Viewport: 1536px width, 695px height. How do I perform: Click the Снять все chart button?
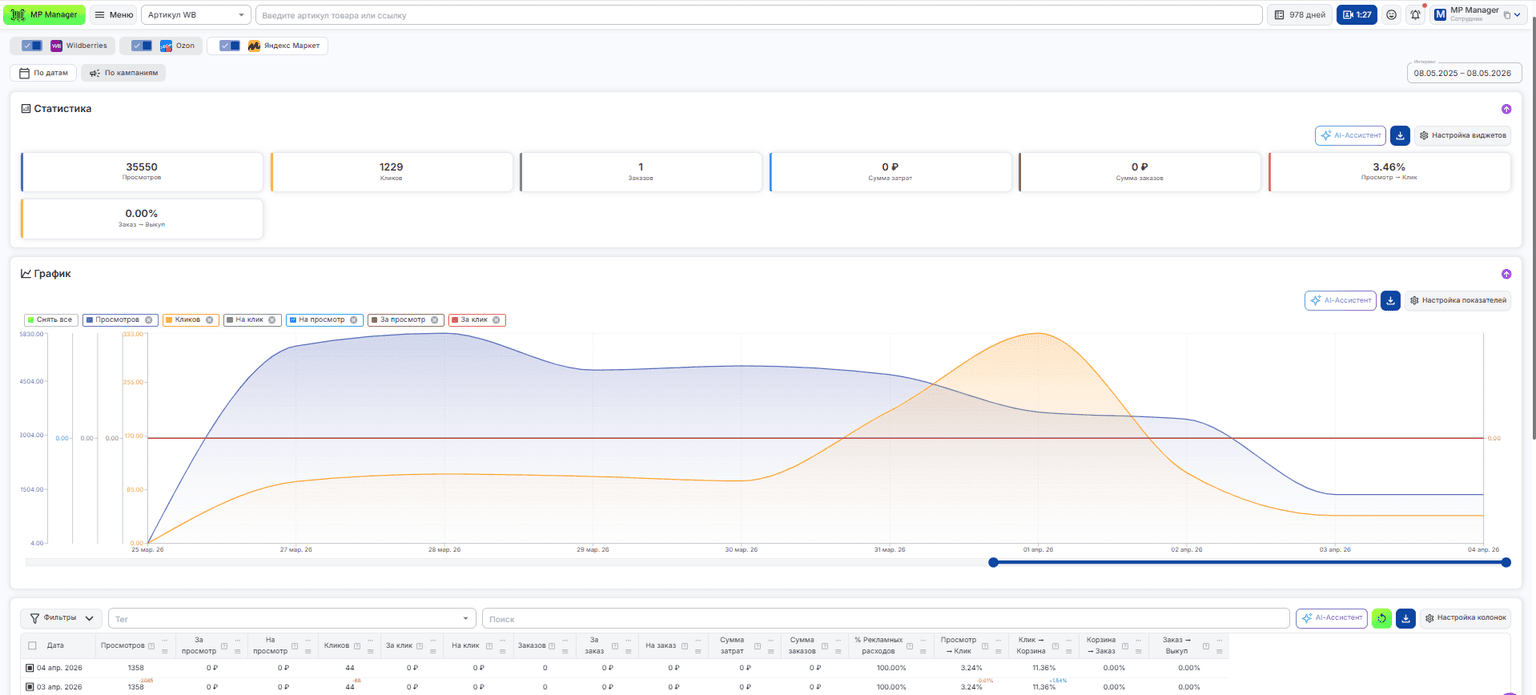click(50, 320)
